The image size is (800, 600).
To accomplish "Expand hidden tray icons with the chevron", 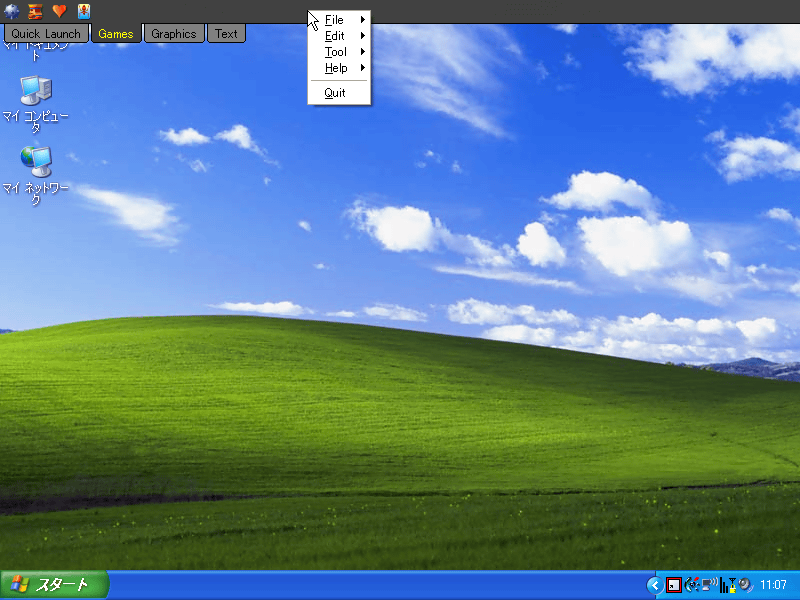I will pos(655,585).
